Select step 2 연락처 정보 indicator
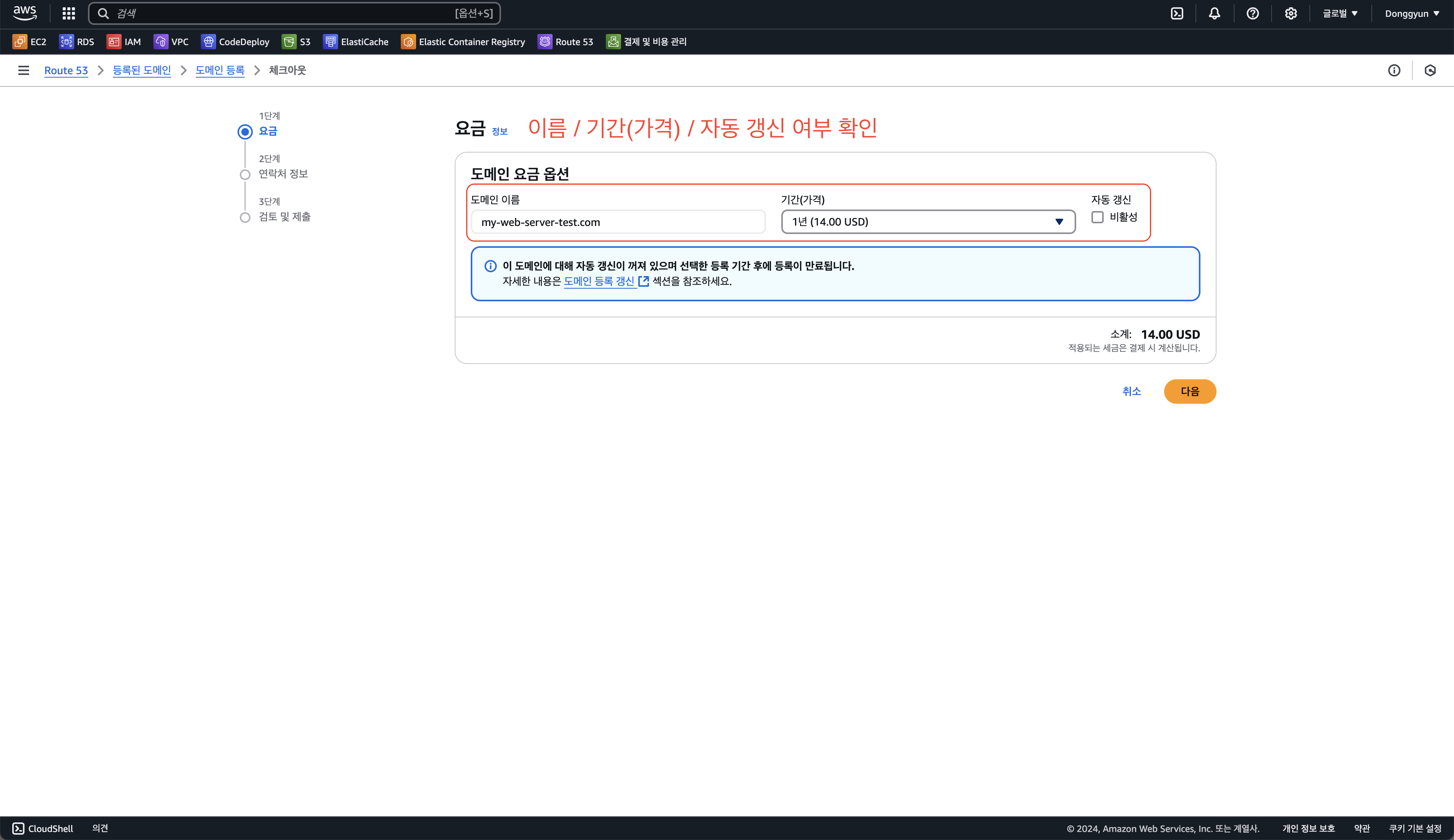Screen dimensions: 1454x840 [x=245, y=174]
